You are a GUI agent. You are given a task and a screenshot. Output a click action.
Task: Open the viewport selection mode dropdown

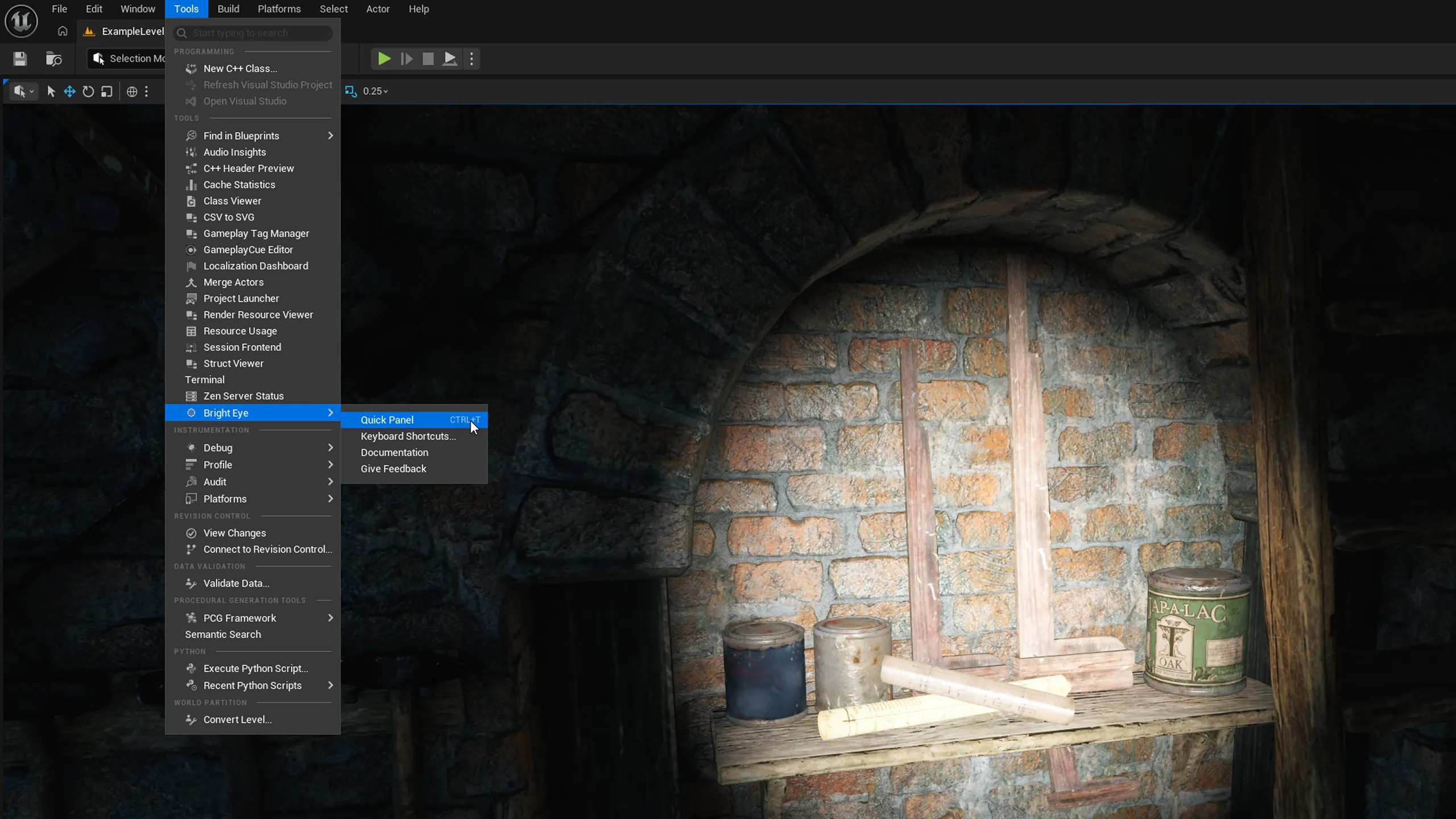pyautogui.click(x=23, y=92)
